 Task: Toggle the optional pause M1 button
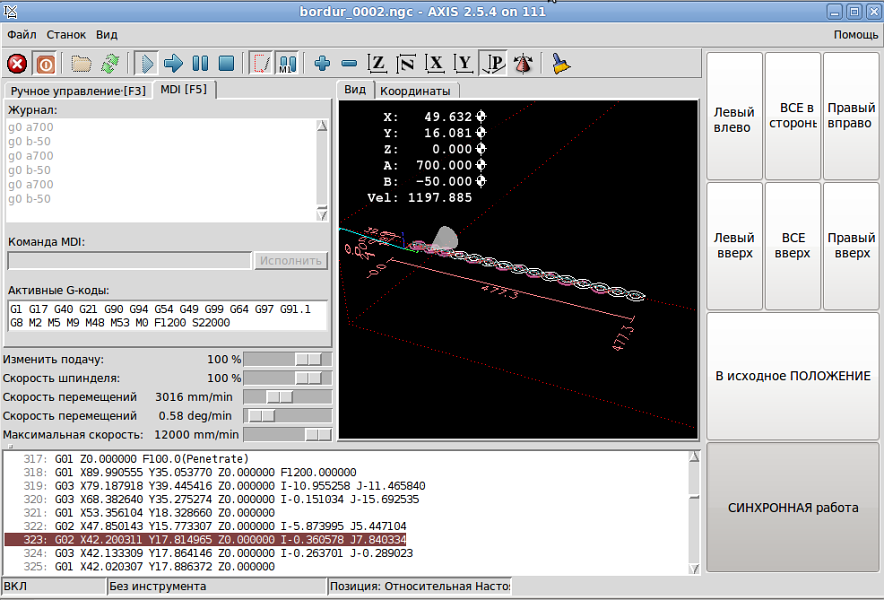pos(287,63)
